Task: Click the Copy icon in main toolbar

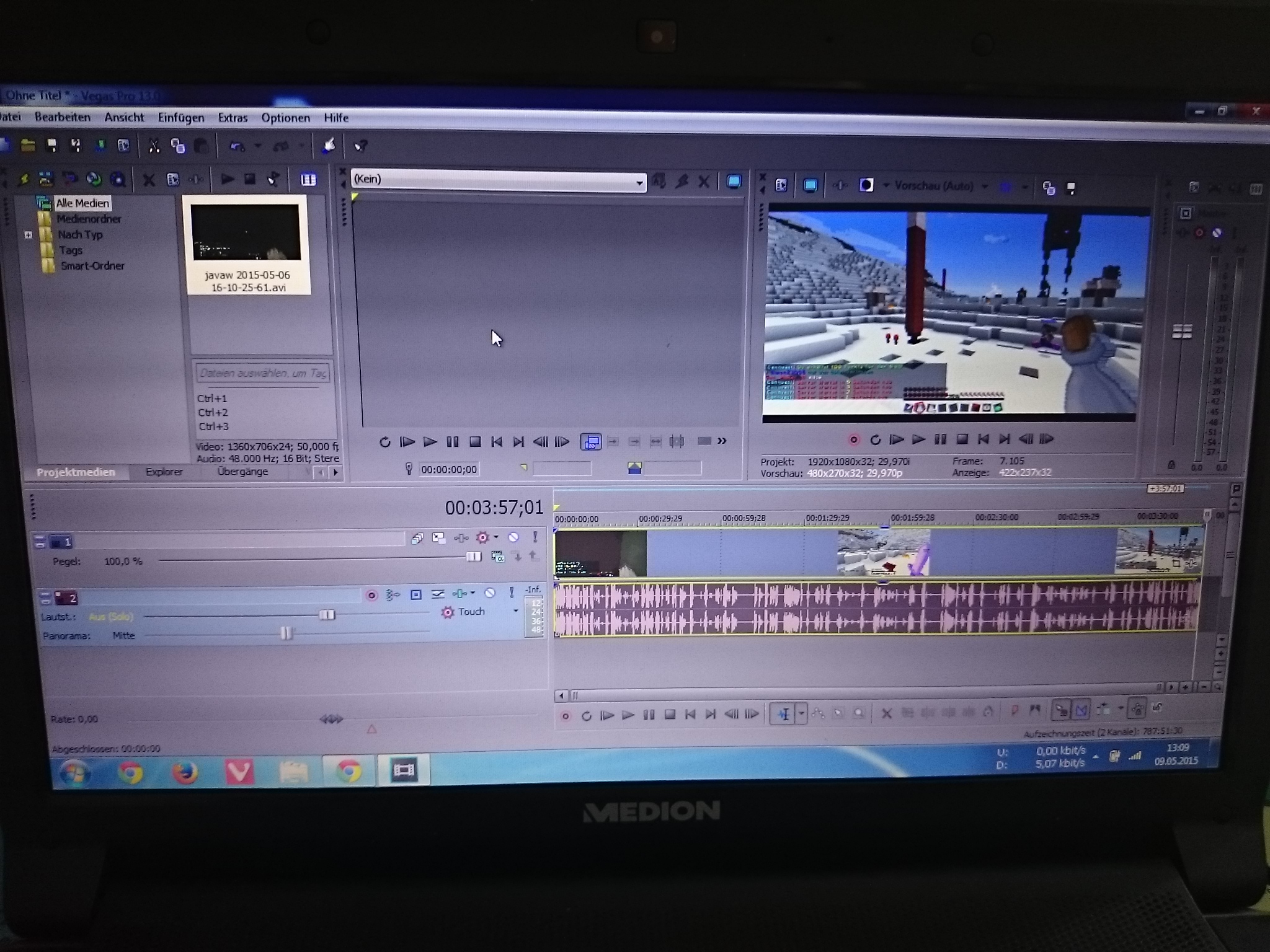Action: click(177, 146)
